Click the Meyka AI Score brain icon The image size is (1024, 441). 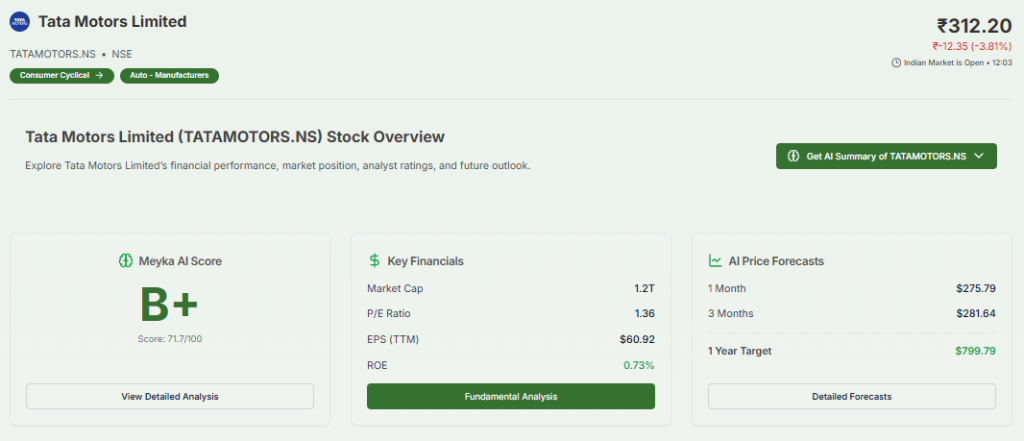pos(125,261)
